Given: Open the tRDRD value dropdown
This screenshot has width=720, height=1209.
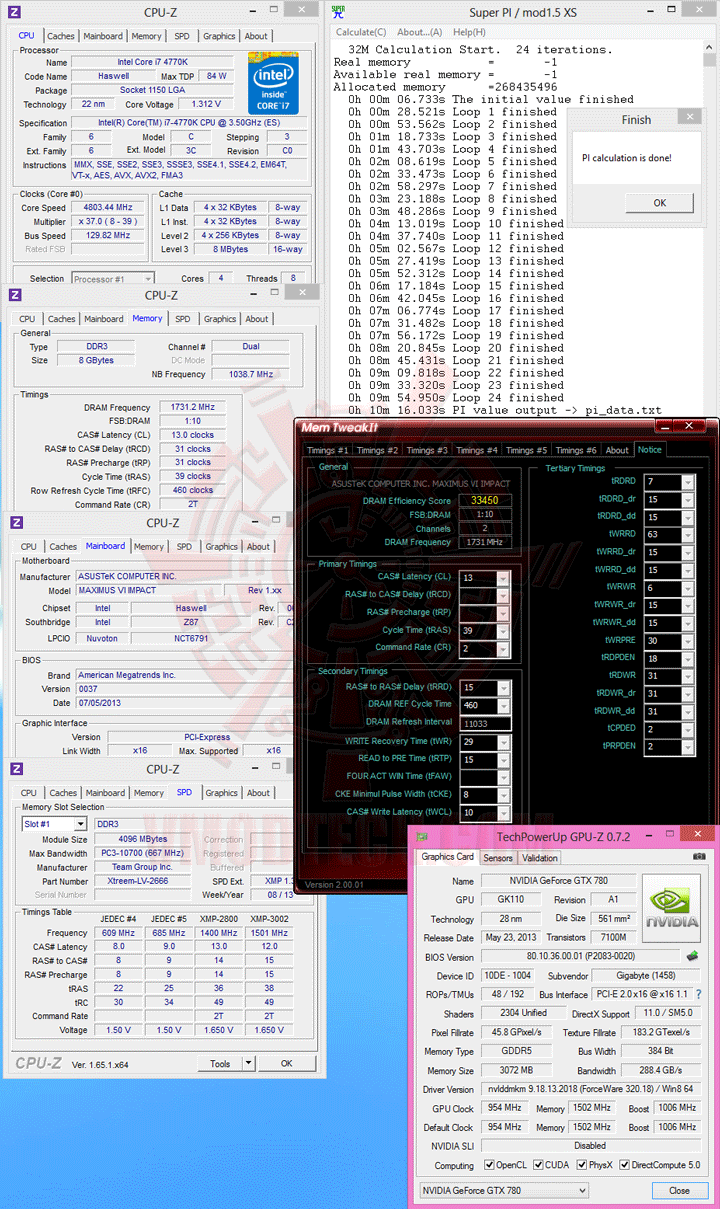Looking at the screenshot, I should 687,482.
